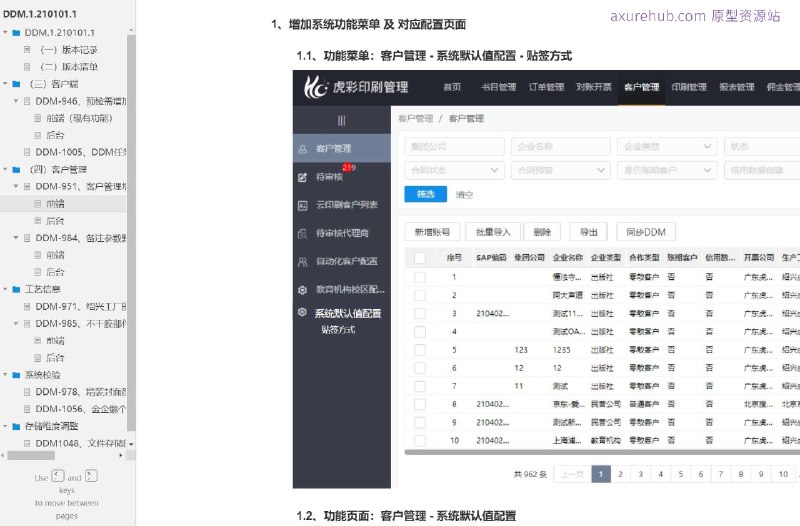Check the checkbox for row 8
This screenshot has height=526, width=800.
click(420, 404)
